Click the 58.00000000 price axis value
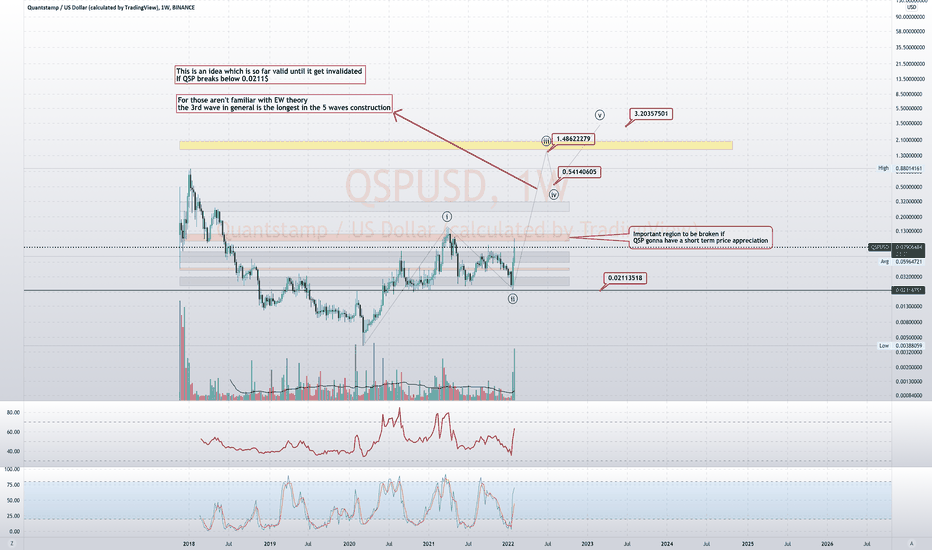Image resolution: width=932 pixels, height=550 pixels. point(910,32)
